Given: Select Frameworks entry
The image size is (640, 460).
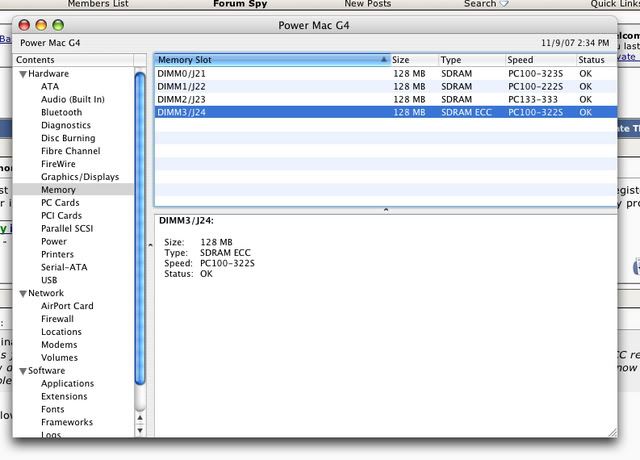Looking at the screenshot, I should point(67,422).
